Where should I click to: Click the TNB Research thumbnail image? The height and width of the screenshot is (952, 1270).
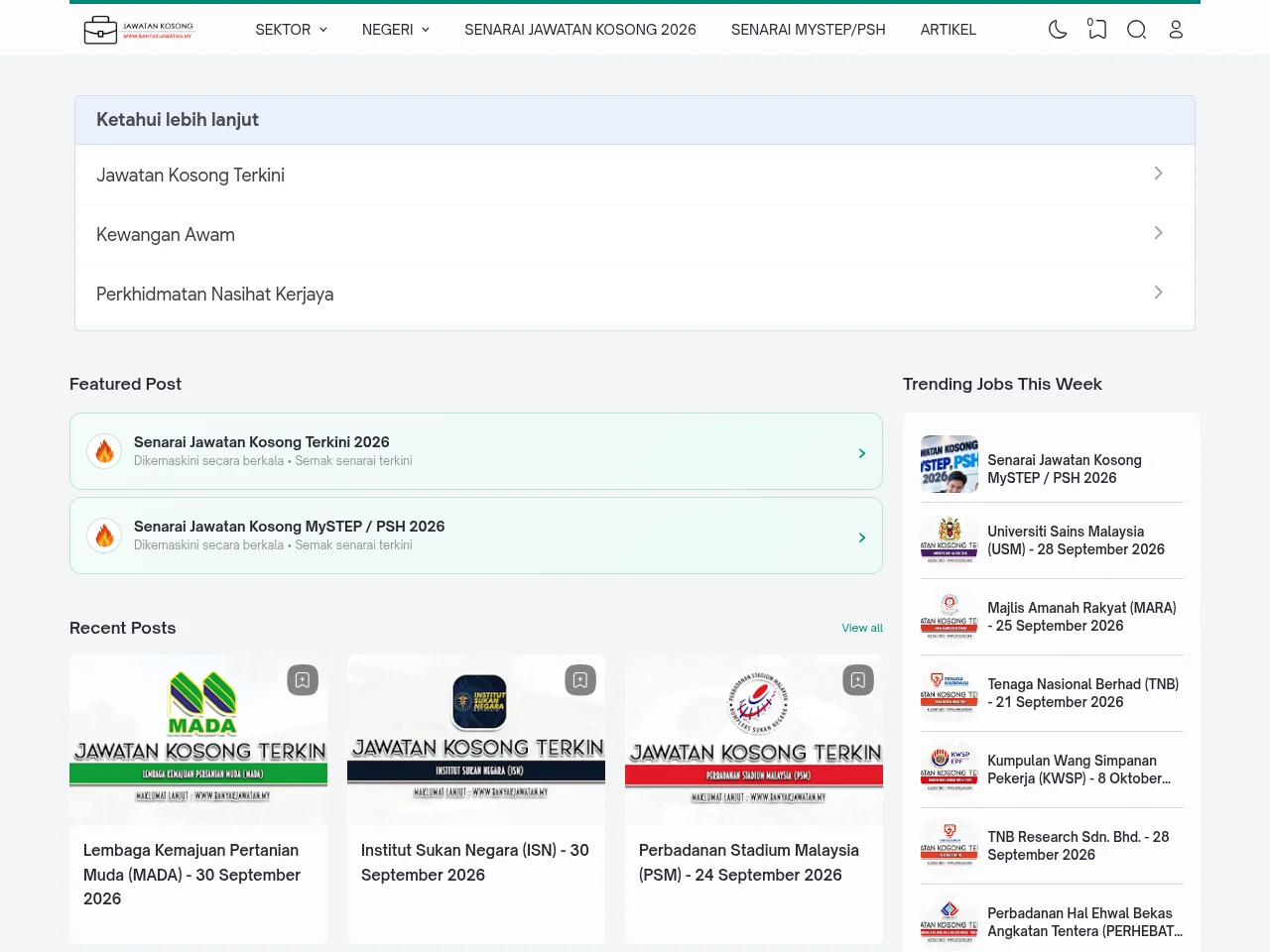pos(950,846)
